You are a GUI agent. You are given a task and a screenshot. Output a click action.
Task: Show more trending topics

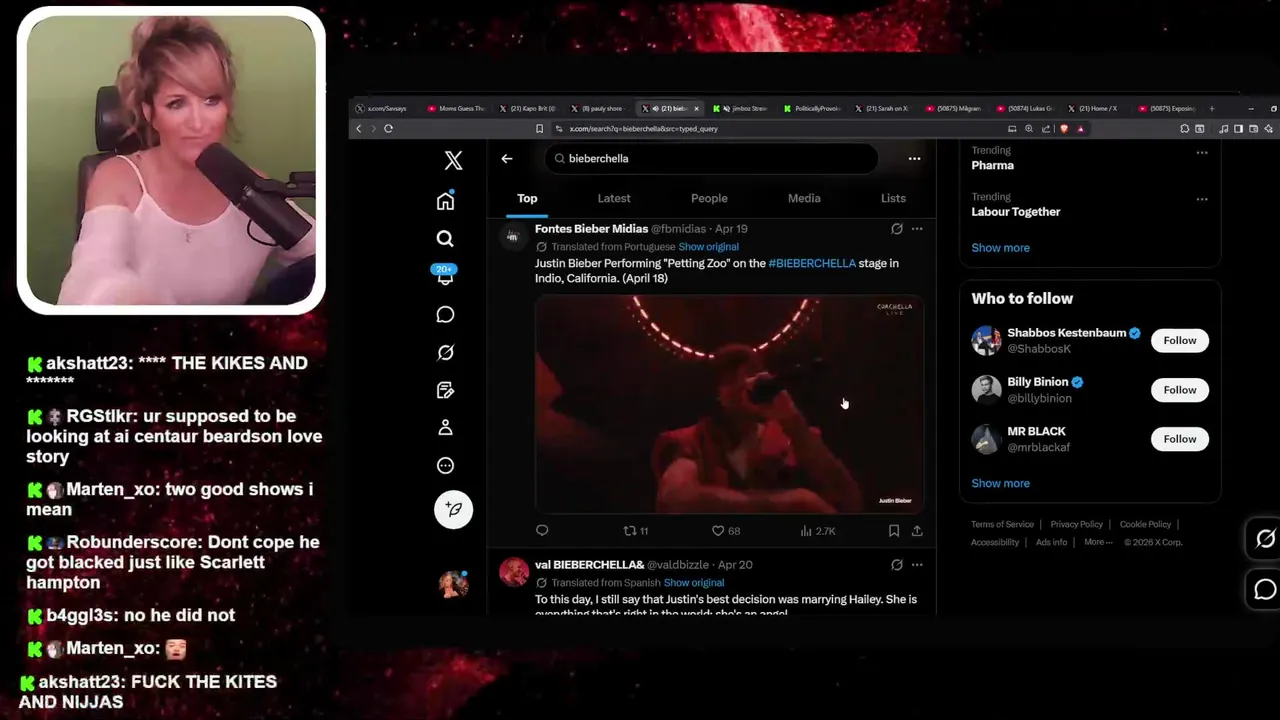click(x=1000, y=248)
